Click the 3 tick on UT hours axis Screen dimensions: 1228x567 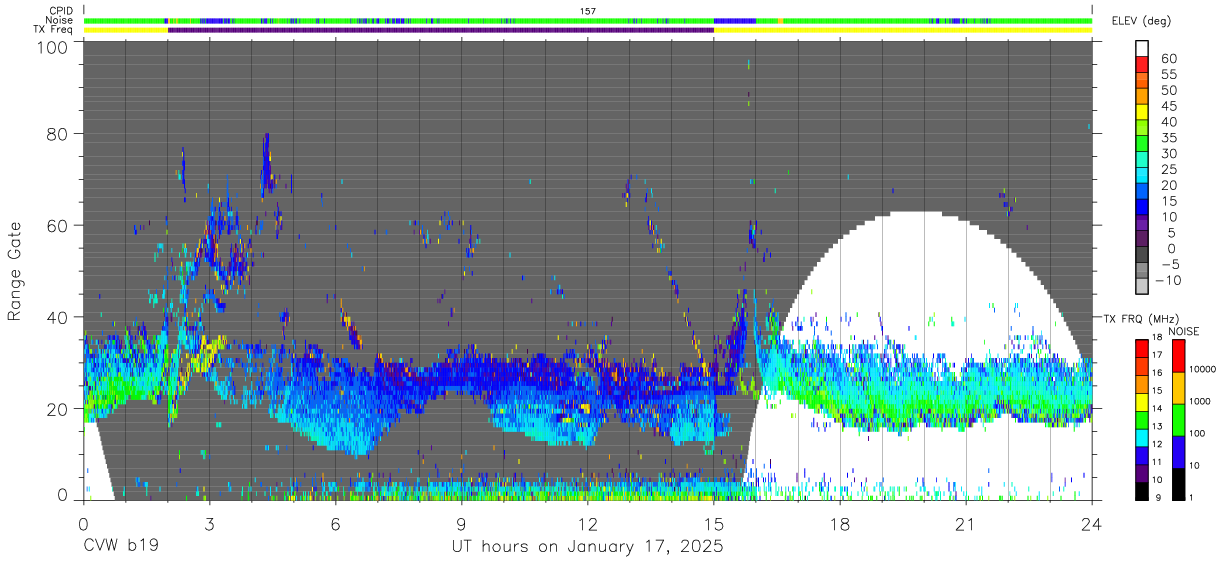coord(209,524)
